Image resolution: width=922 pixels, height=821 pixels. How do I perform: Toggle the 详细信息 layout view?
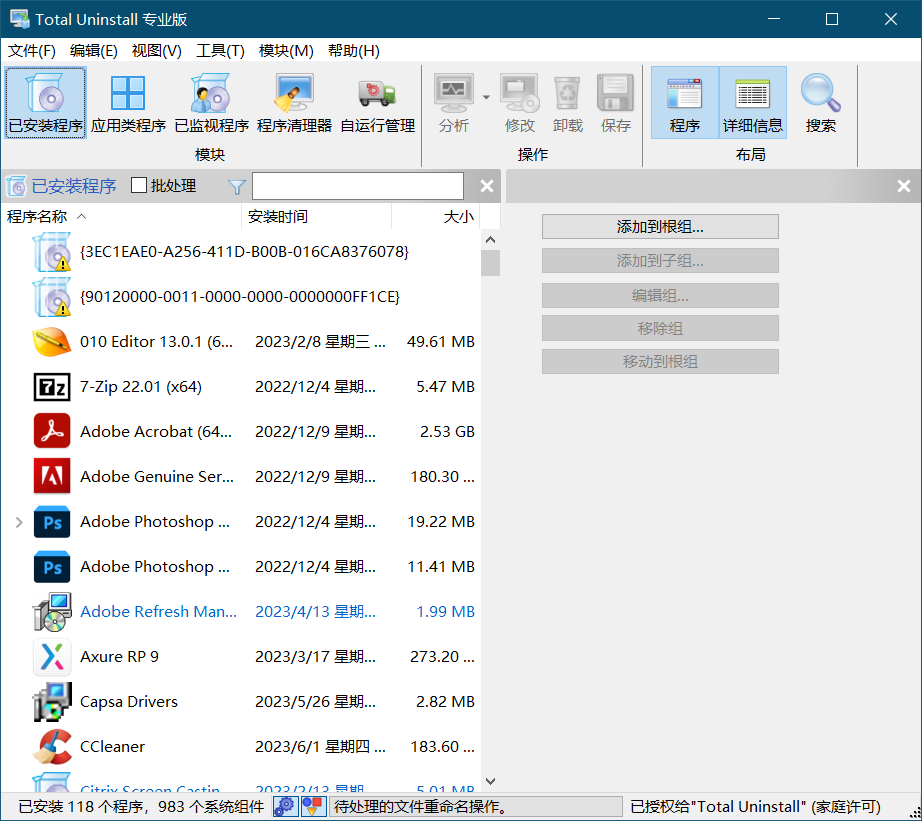tap(753, 102)
